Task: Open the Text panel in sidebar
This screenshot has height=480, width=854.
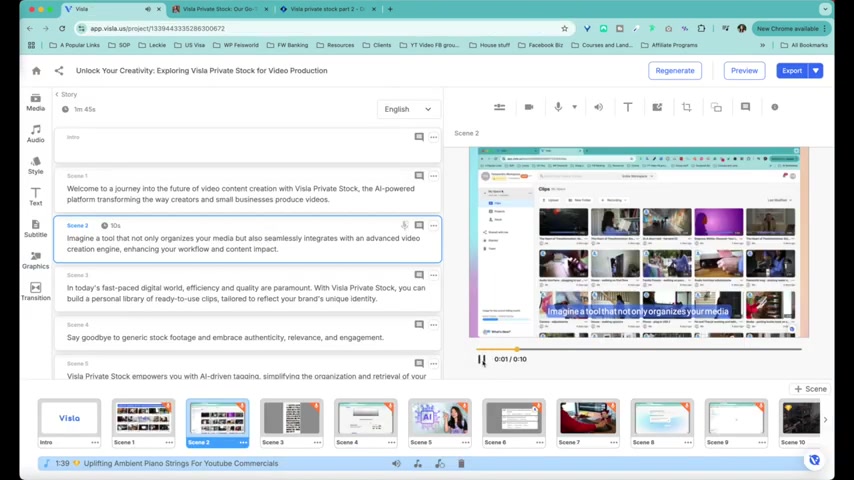Action: [x=35, y=197]
